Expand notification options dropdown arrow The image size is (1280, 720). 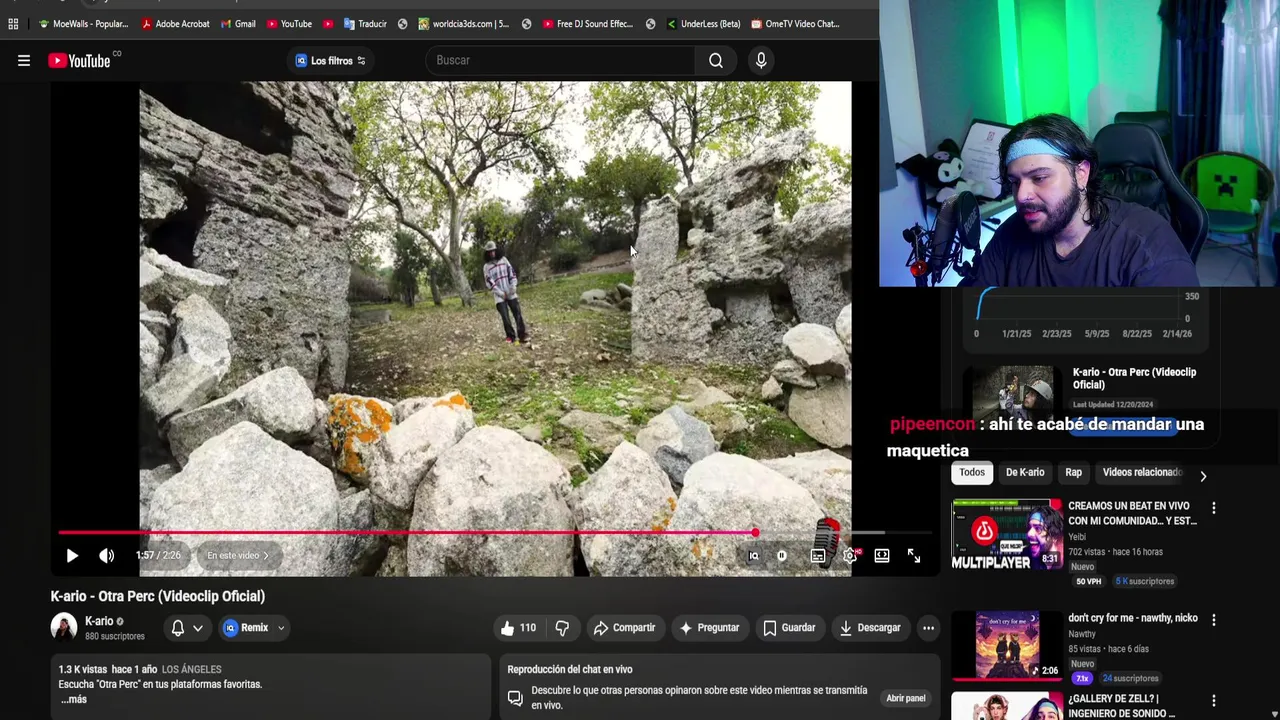click(198, 628)
